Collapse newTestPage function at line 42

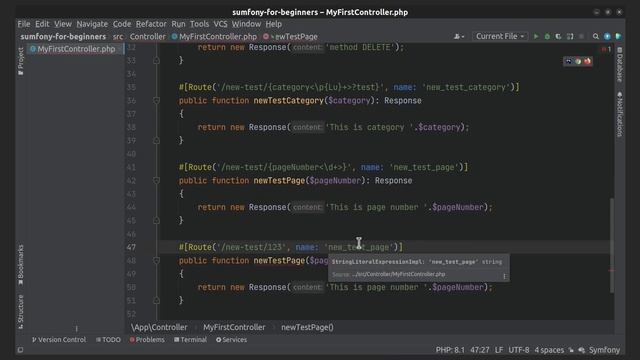coord(156,180)
